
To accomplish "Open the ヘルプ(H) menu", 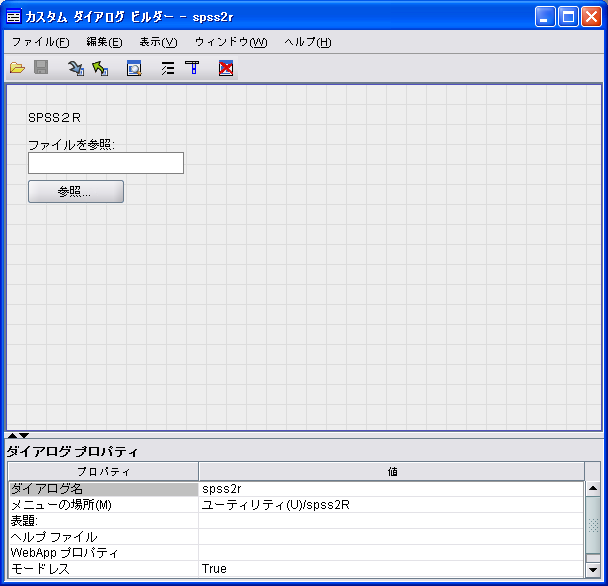I will point(308,42).
